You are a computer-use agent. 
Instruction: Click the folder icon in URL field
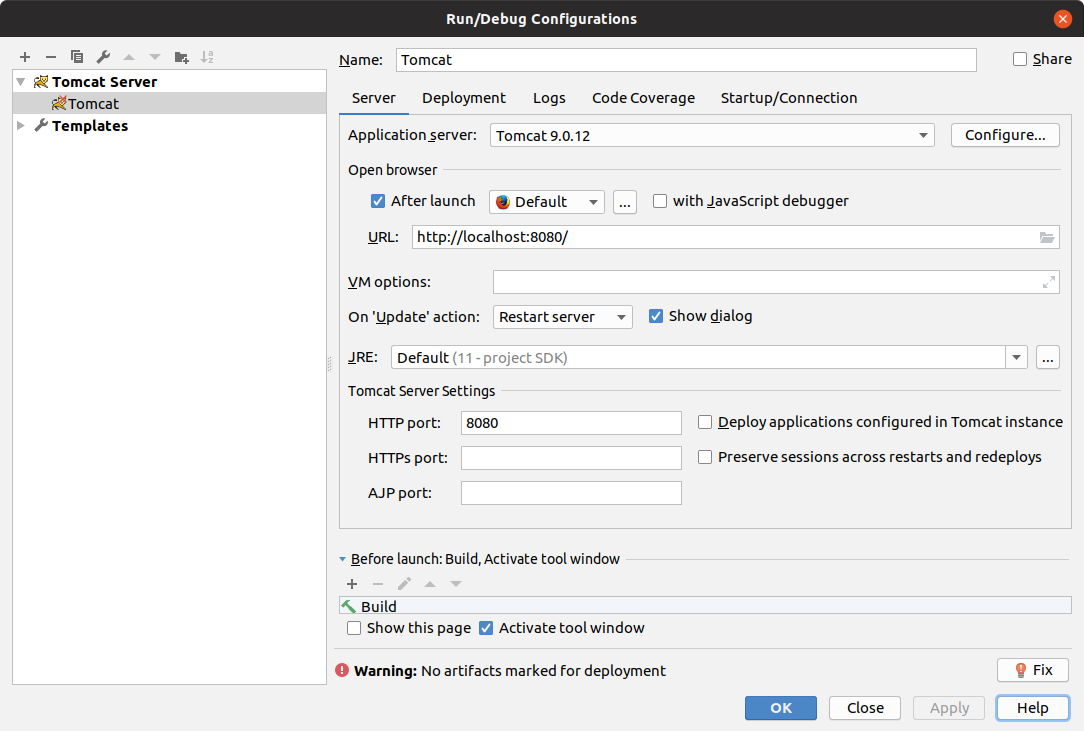(x=1047, y=237)
